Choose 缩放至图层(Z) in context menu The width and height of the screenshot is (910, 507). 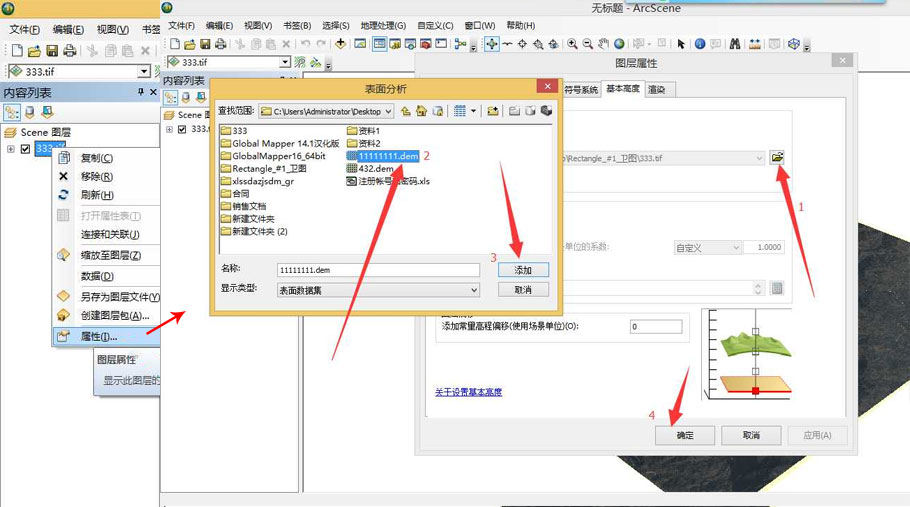click(110, 255)
